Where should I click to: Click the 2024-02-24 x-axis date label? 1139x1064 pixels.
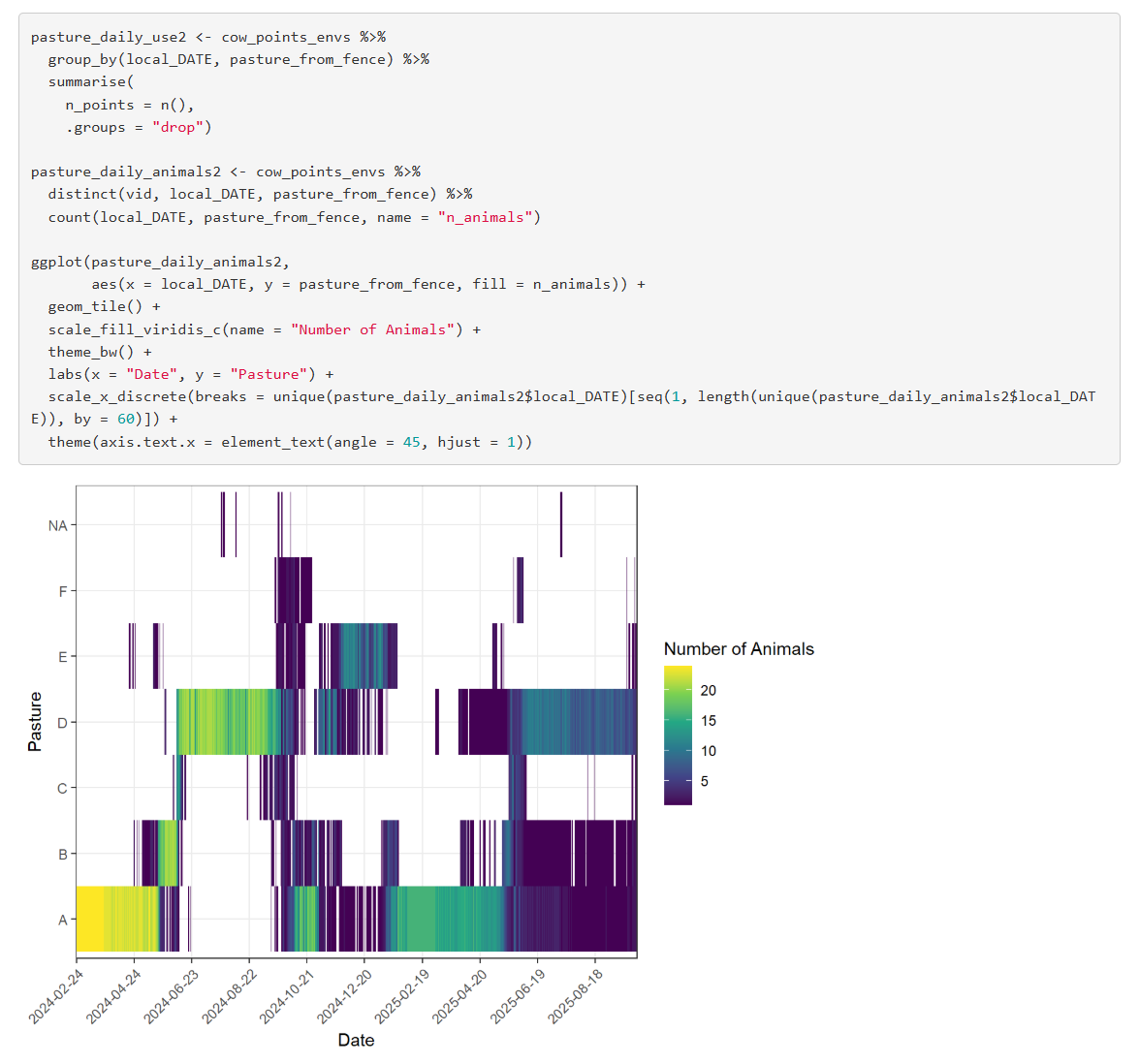[58, 994]
